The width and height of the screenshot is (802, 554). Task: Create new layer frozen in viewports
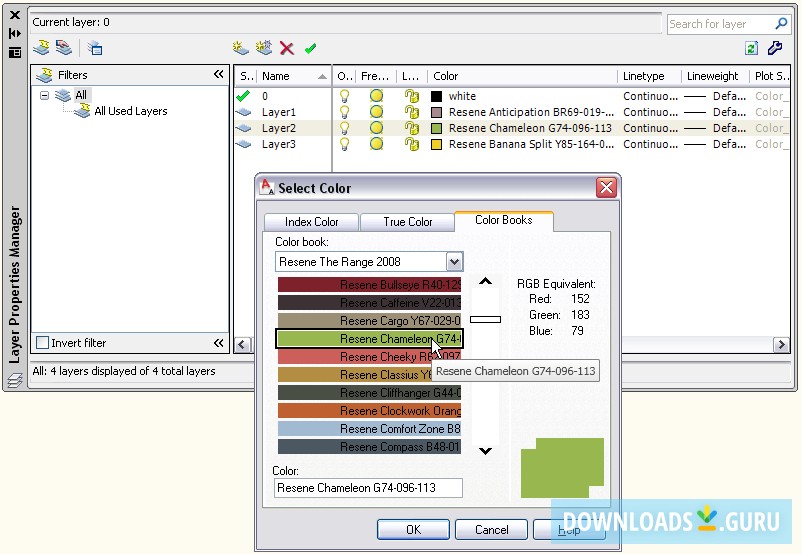point(264,48)
